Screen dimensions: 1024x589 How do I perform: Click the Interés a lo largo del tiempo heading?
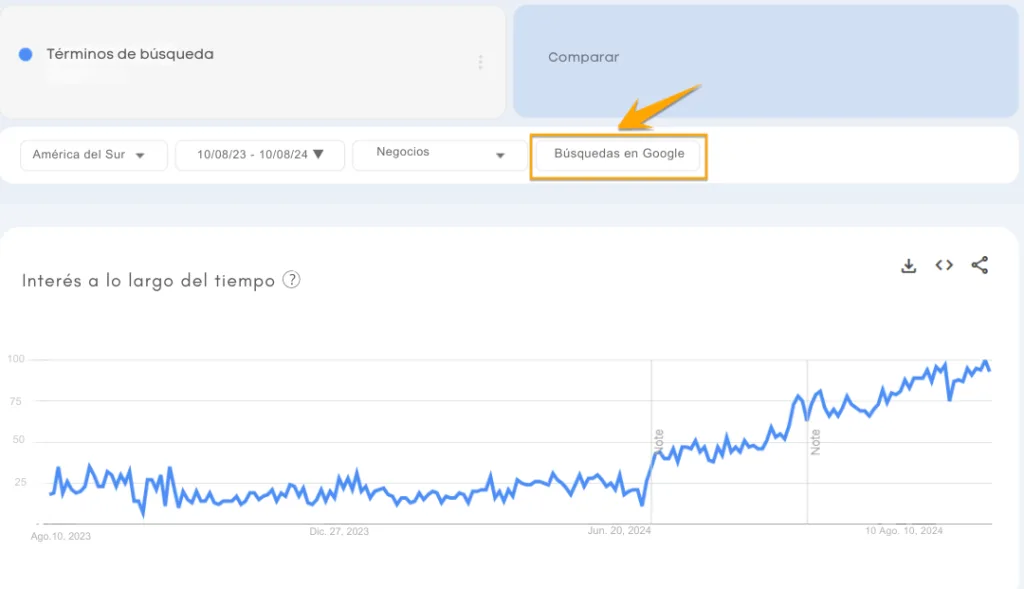tap(148, 281)
